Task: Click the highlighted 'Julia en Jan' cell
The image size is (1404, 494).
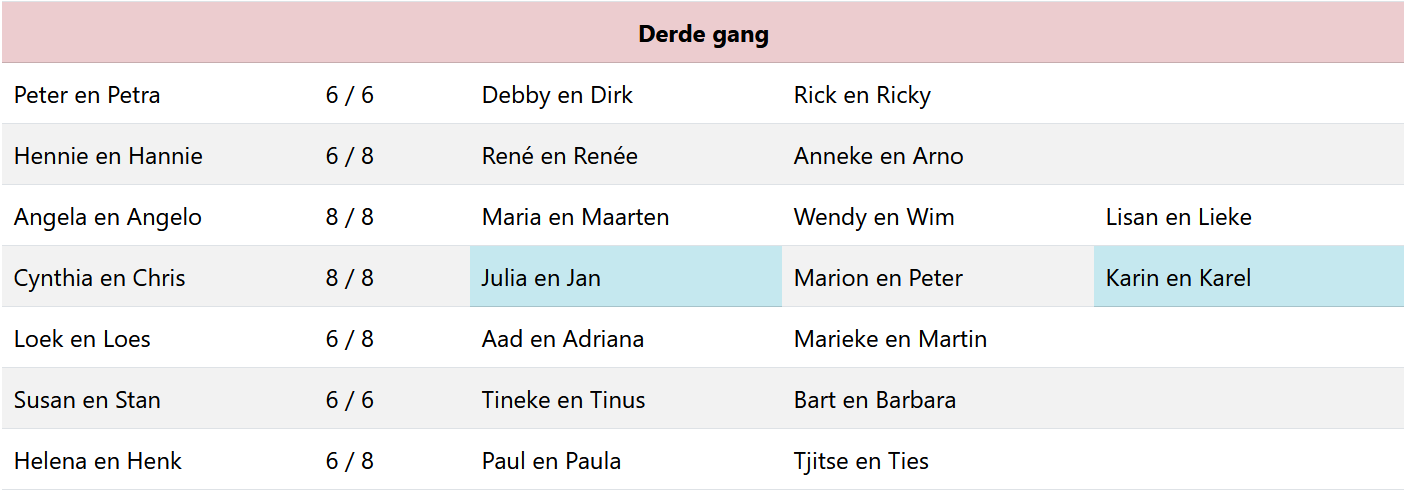Action: (541, 278)
